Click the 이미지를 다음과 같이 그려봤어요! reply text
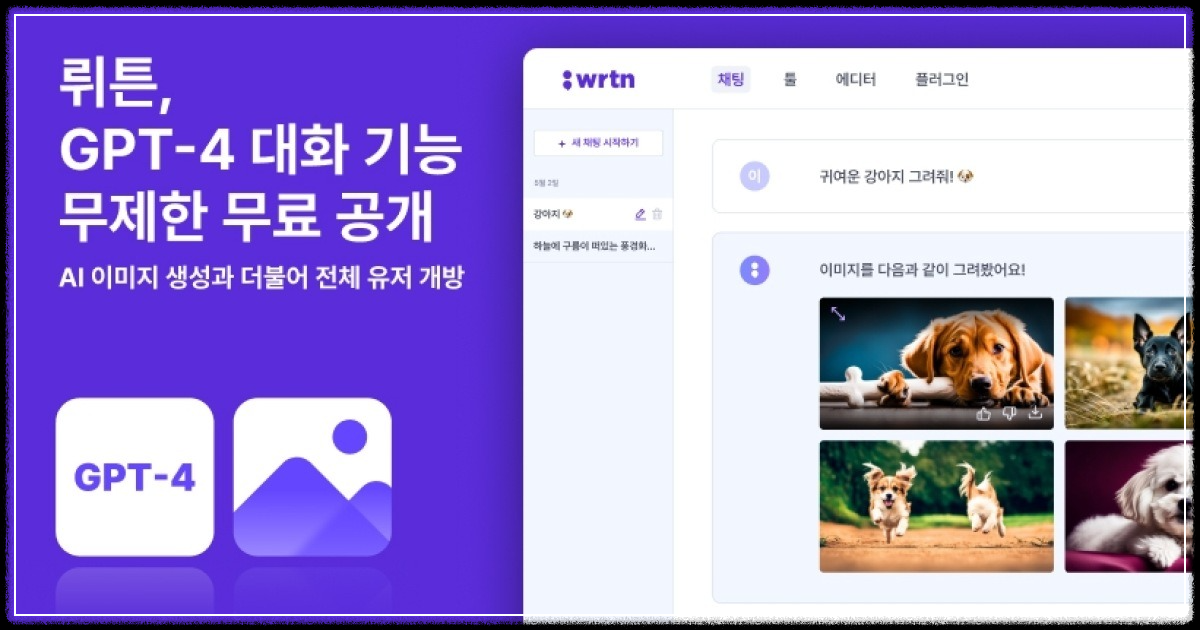The width and height of the screenshot is (1200, 630). 922,270
